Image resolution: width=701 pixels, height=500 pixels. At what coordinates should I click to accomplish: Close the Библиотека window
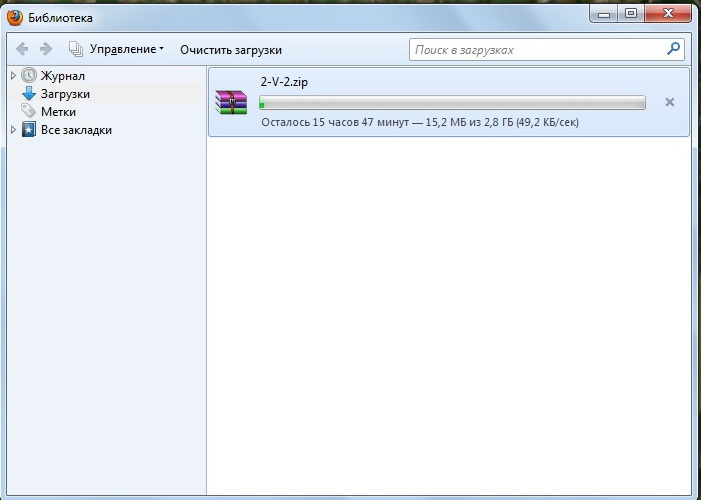point(668,13)
